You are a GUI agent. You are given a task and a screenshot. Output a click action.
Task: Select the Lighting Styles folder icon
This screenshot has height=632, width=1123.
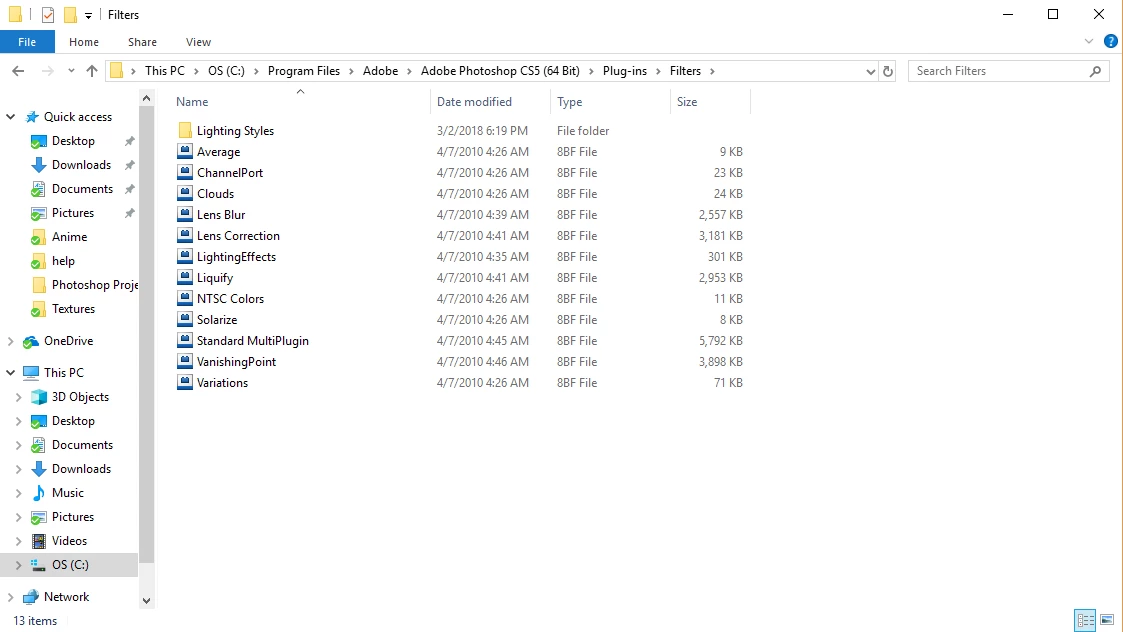click(185, 130)
